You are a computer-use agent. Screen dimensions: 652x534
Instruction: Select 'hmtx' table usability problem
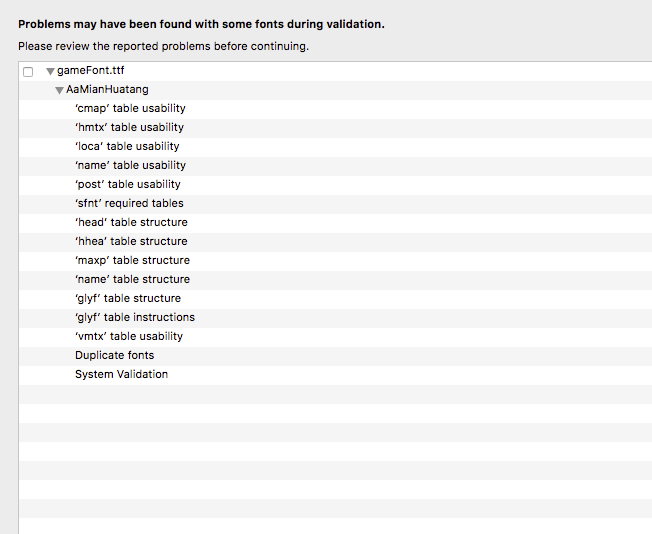coord(129,128)
